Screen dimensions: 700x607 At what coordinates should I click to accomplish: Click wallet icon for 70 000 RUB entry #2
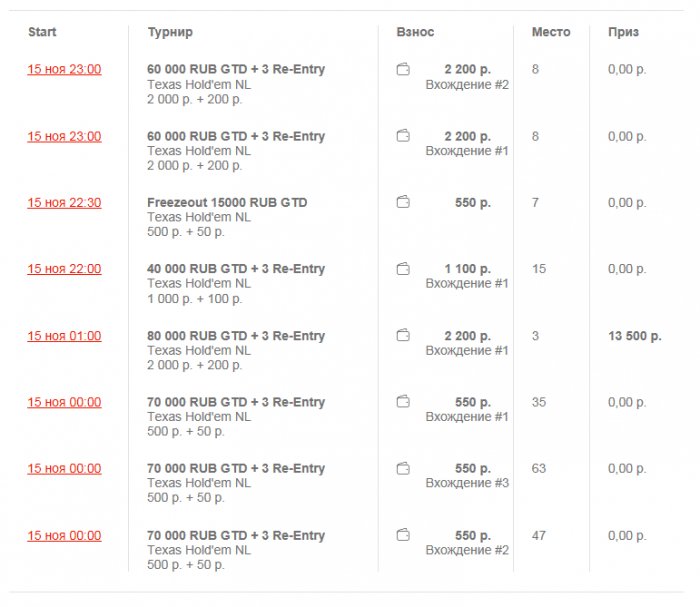point(403,536)
